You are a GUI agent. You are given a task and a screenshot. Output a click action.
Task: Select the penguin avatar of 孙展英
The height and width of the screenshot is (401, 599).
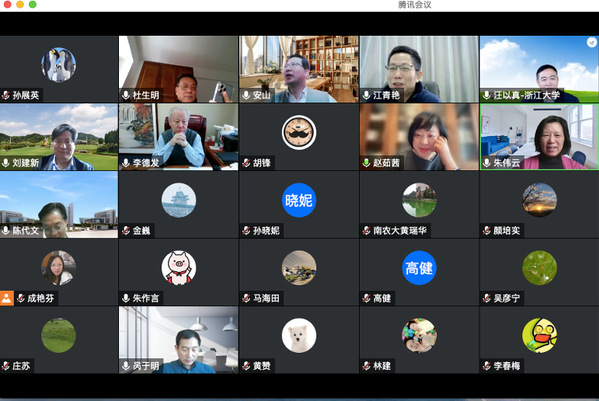point(58,65)
